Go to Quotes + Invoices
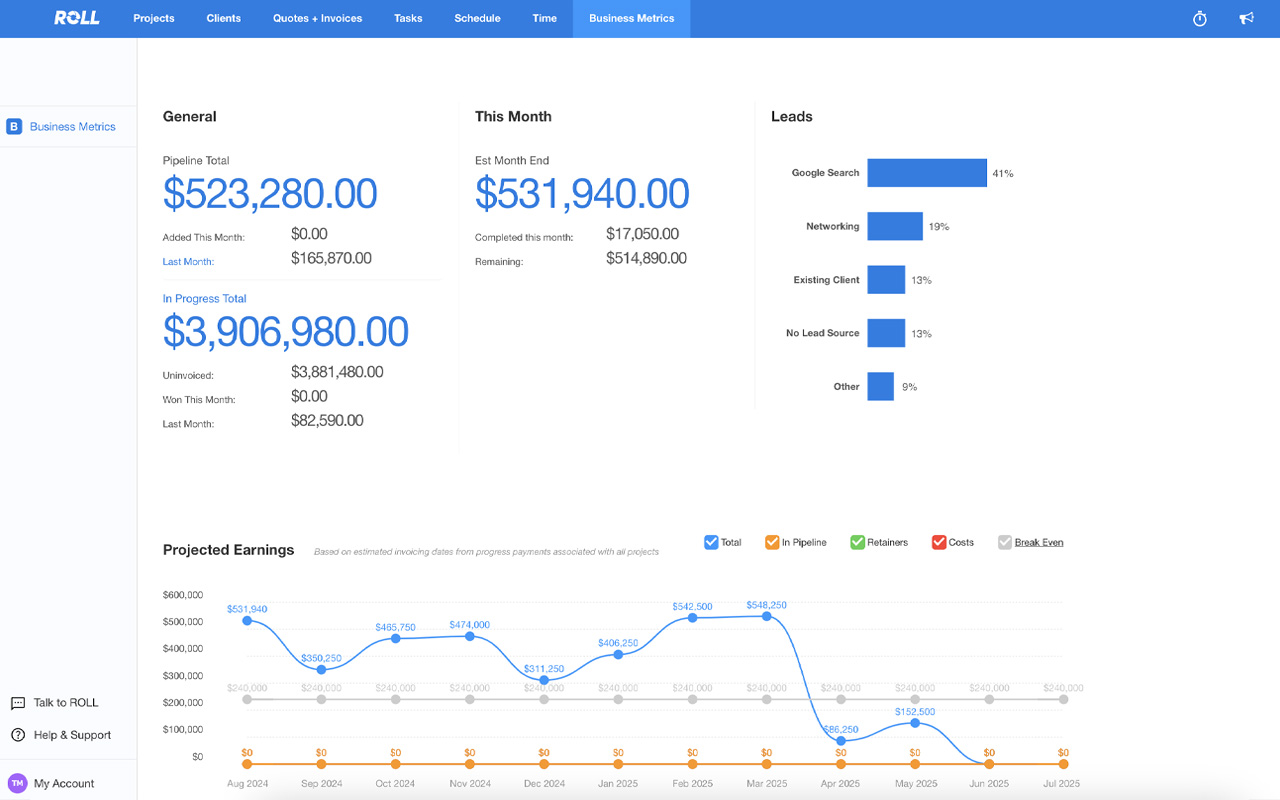This screenshot has width=1280, height=800. tap(318, 18)
